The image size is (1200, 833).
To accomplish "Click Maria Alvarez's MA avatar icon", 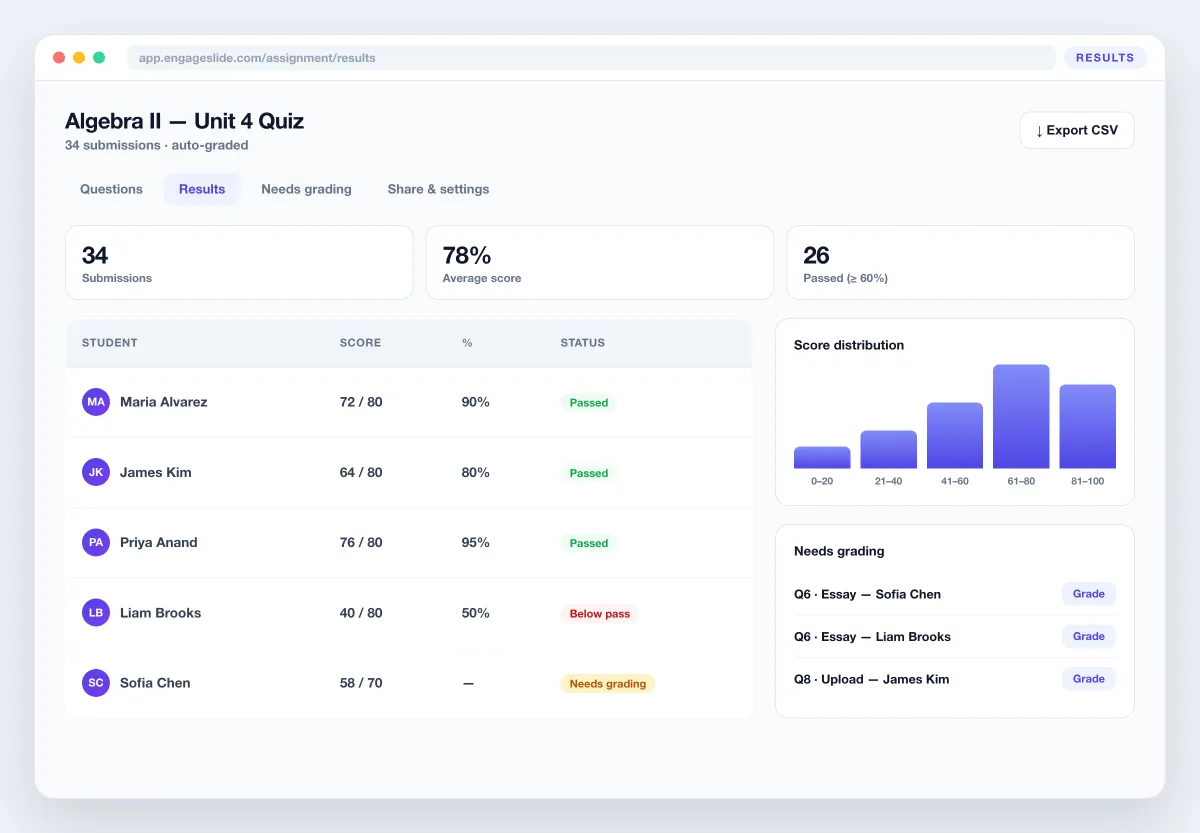I will [x=96, y=402].
